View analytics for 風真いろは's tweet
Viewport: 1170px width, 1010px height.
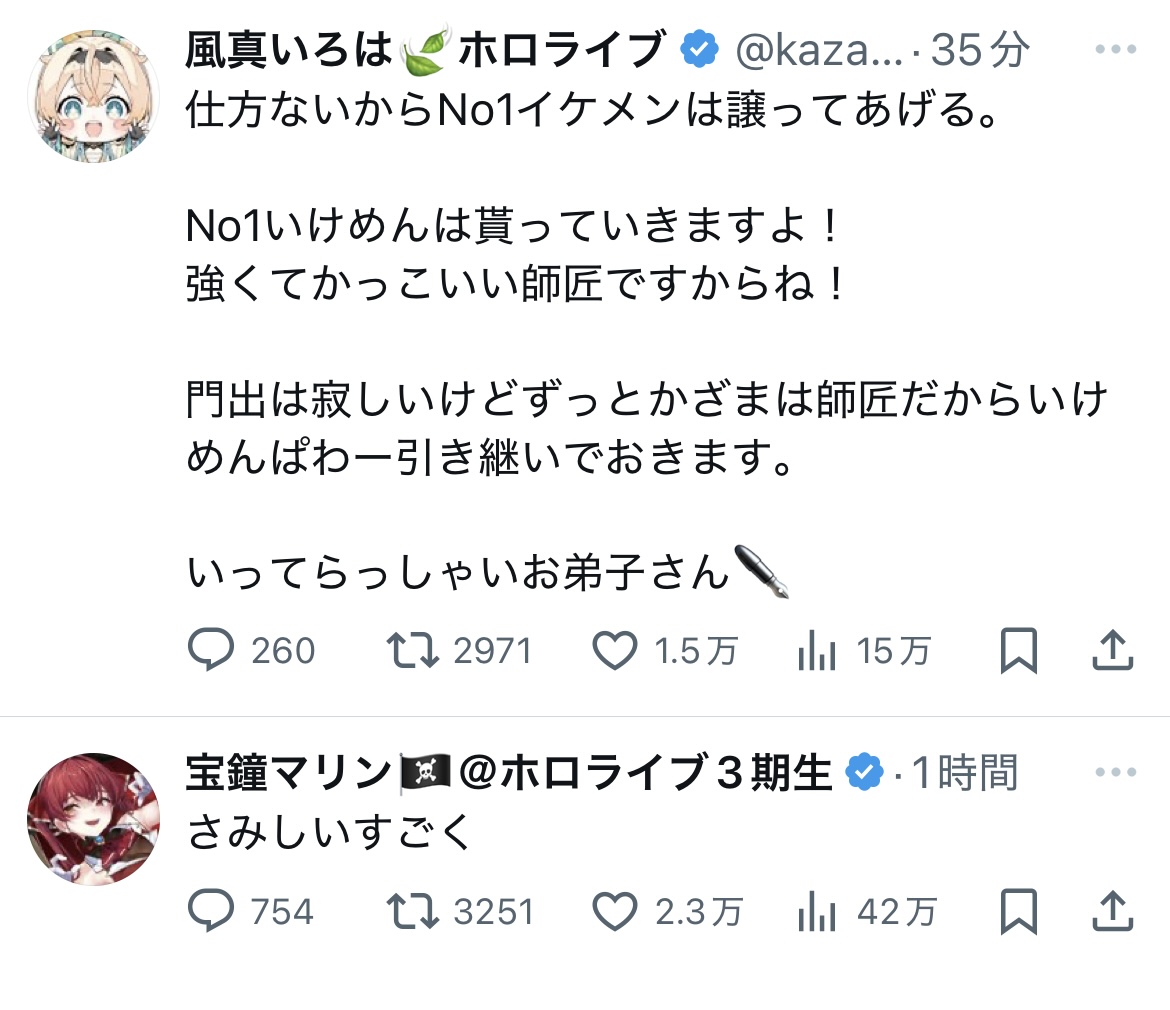[817, 652]
